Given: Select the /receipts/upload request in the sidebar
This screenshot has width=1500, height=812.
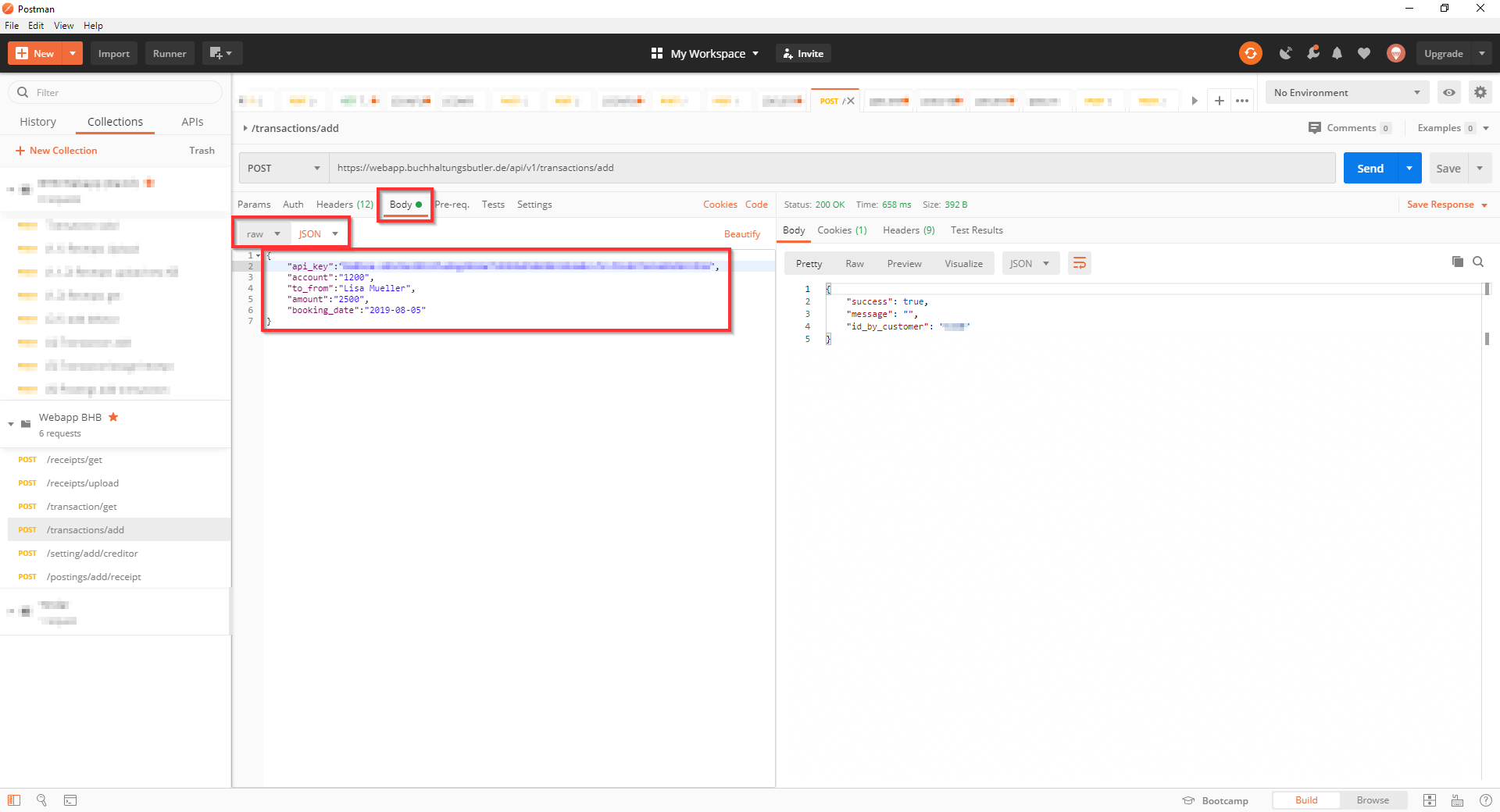Looking at the screenshot, I should [83, 483].
